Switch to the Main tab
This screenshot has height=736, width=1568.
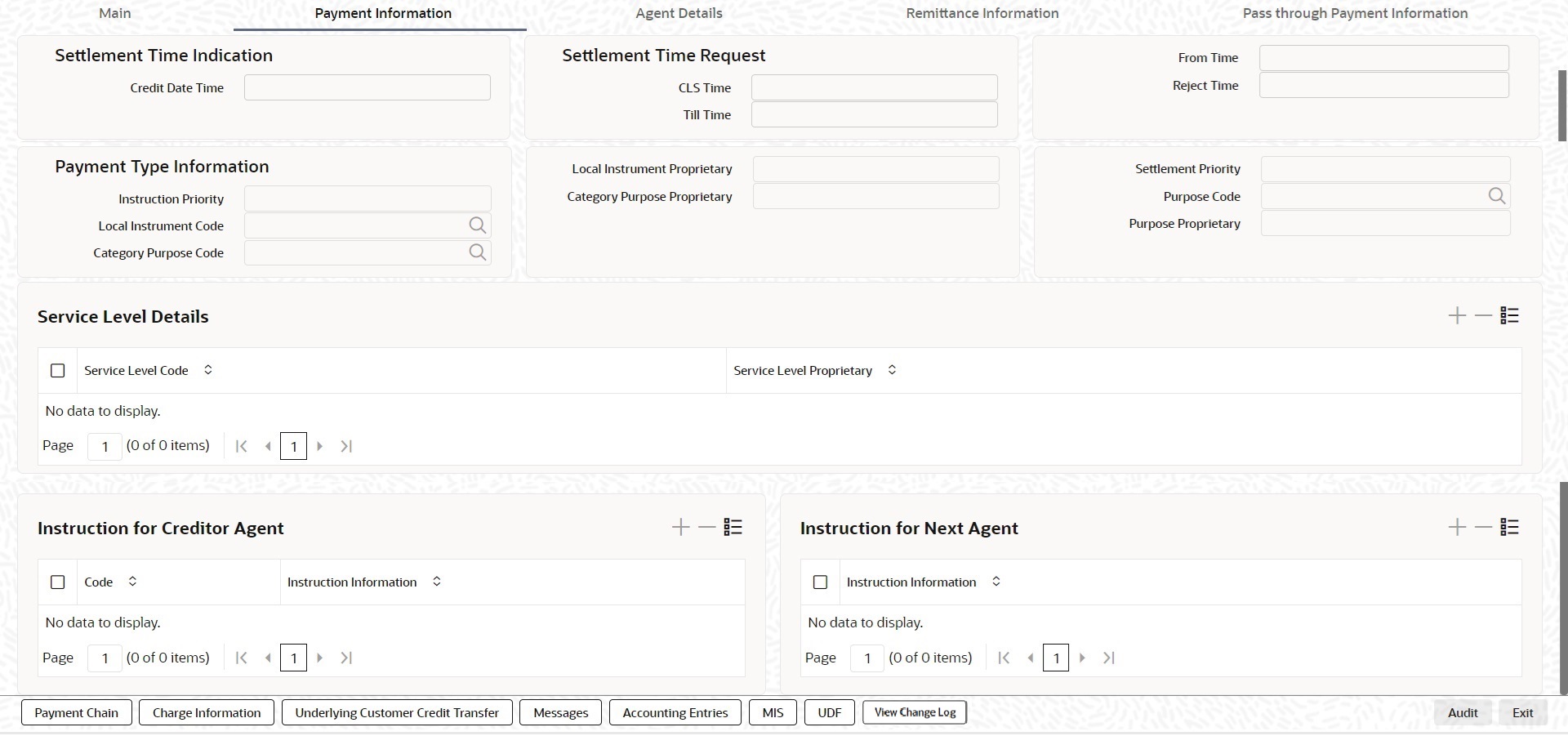tap(115, 13)
